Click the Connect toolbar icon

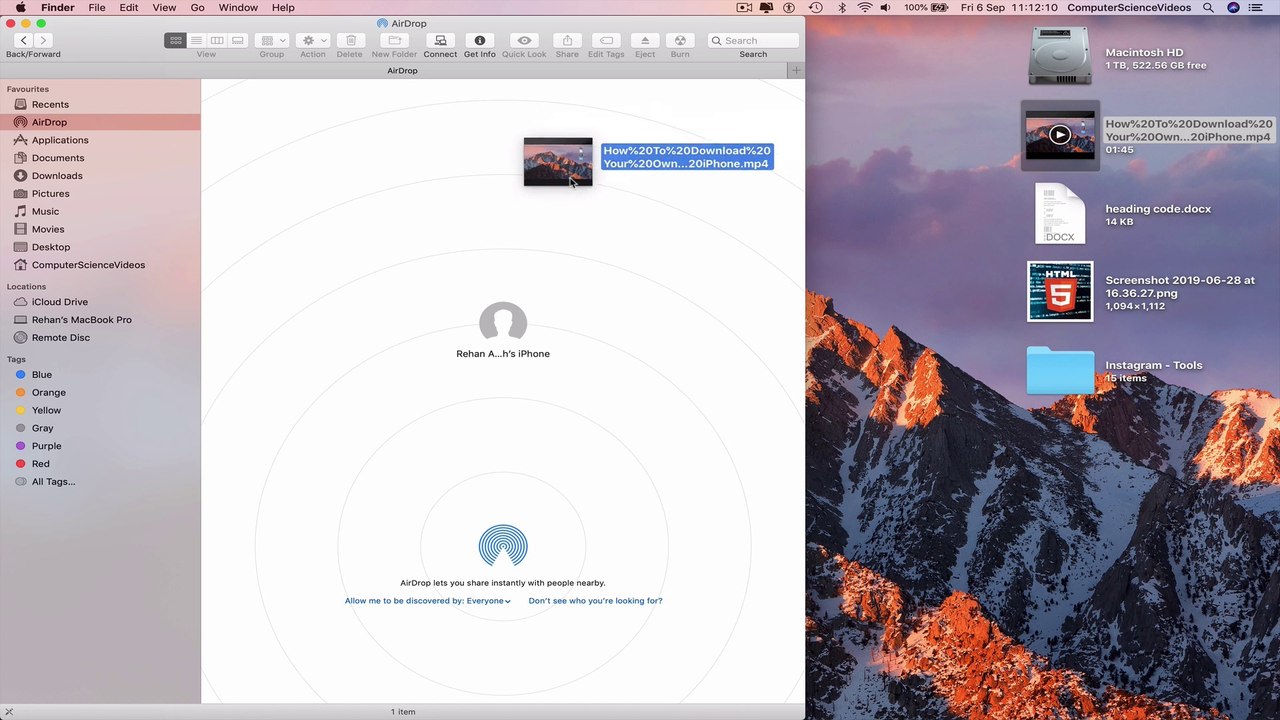coord(440,40)
